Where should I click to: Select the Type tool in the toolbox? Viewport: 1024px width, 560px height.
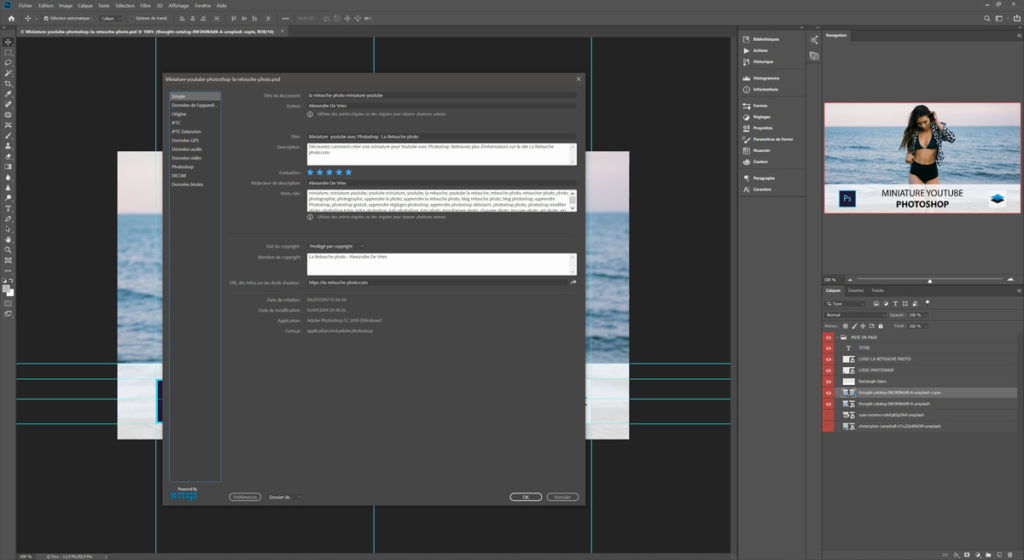(8, 208)
